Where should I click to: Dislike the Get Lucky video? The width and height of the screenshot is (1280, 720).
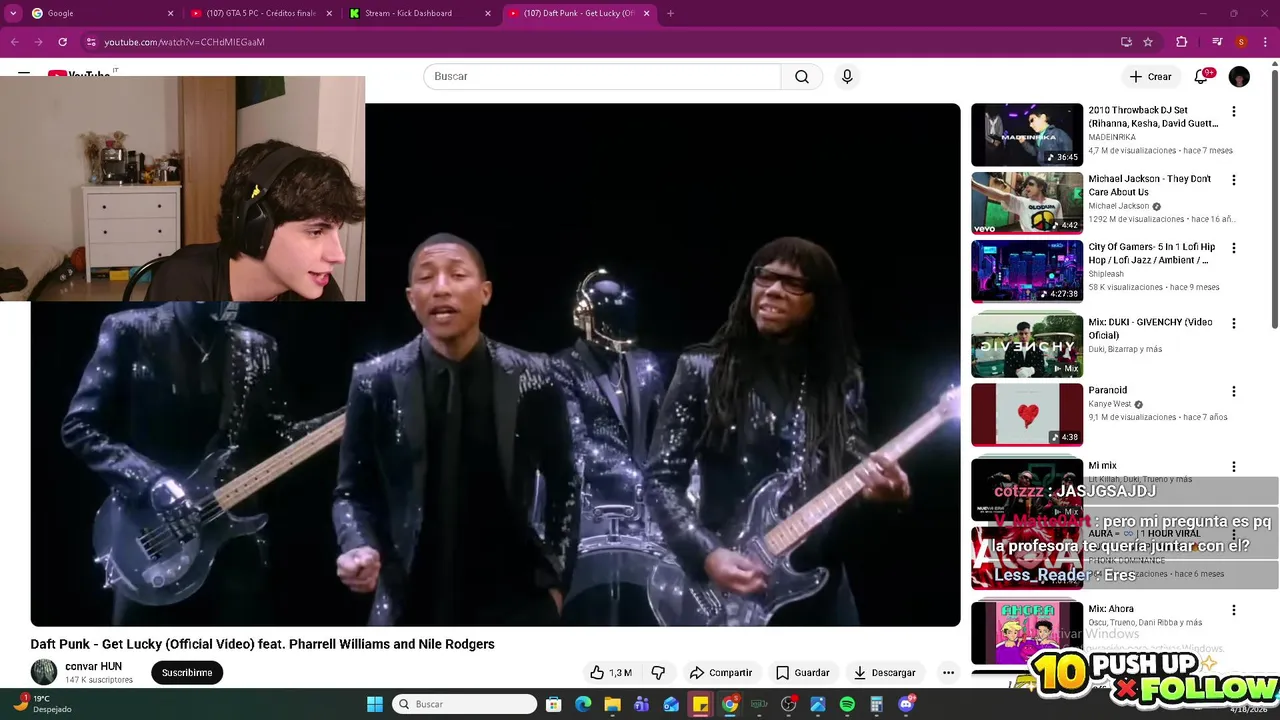(x=658, y=673)
